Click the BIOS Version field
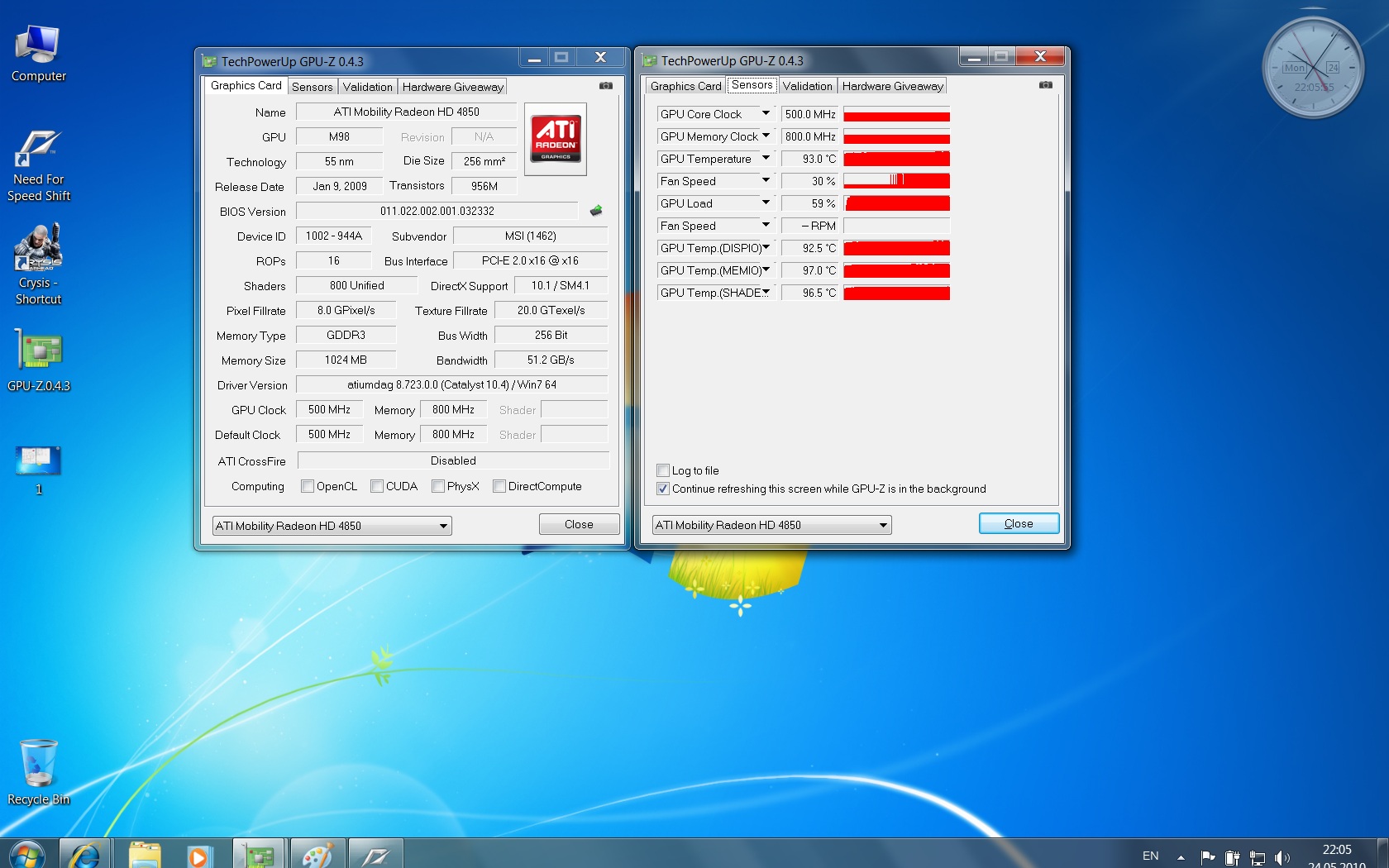1389x868 pixels. tap(437, 211)
